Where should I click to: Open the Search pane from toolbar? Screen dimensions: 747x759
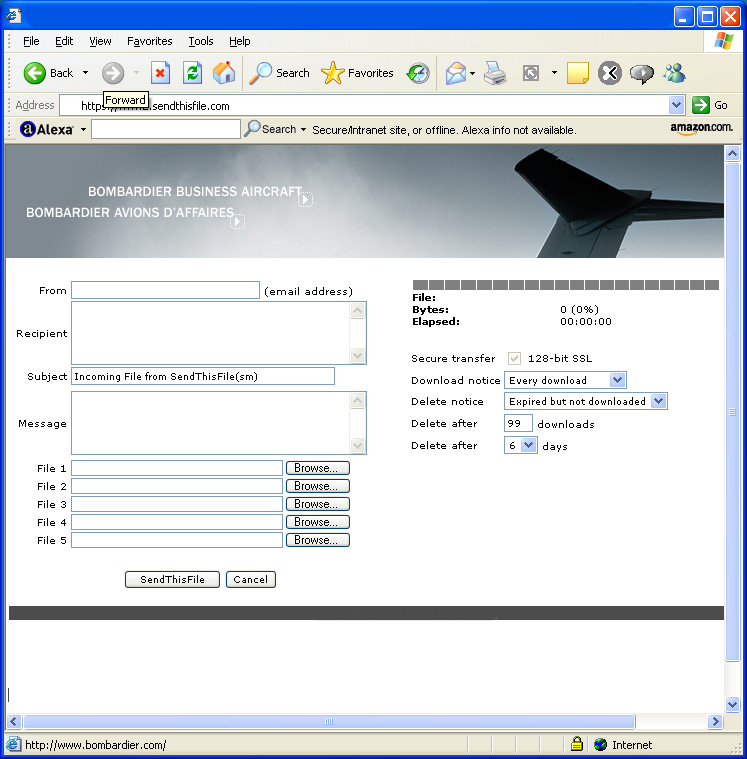tap(279, 73)
